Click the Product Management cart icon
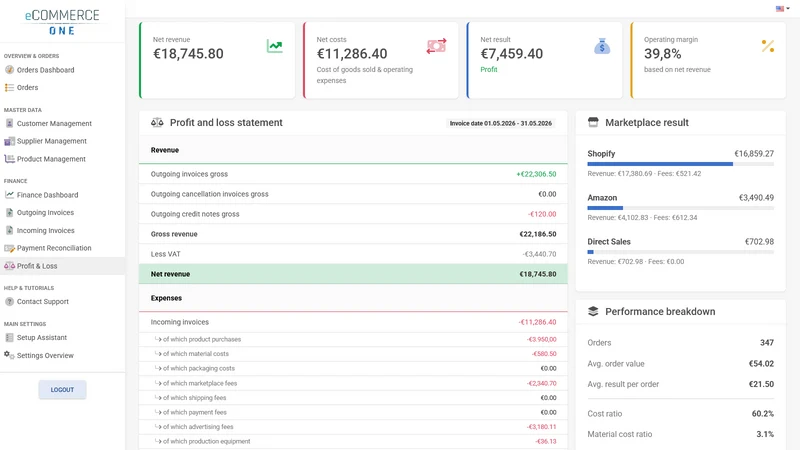The image size is (800, 450). 9,159
